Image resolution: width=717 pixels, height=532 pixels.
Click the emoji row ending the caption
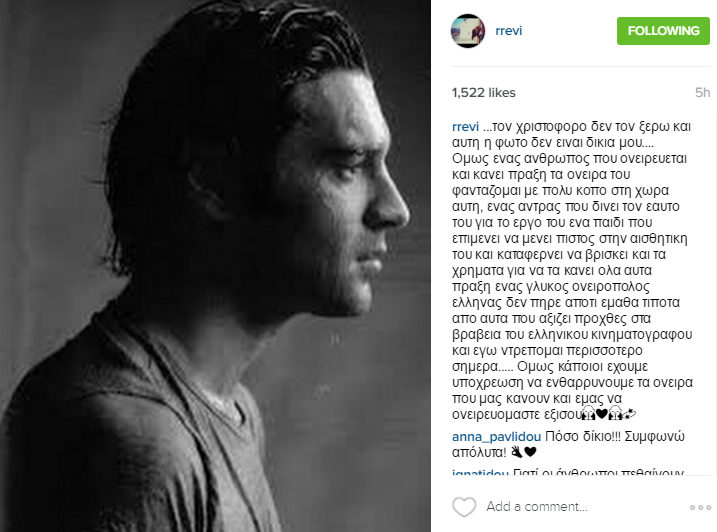[607, 414]
